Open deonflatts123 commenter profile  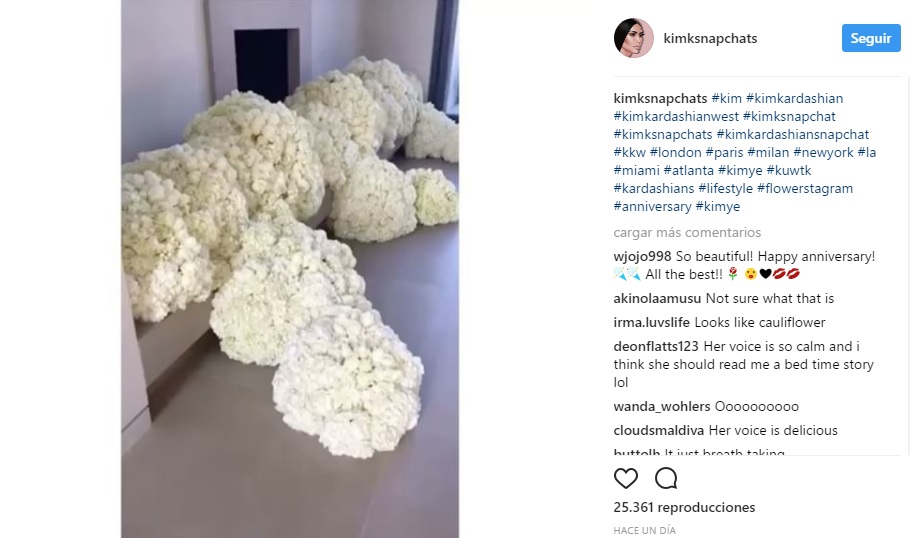click(x=656, y=346)
